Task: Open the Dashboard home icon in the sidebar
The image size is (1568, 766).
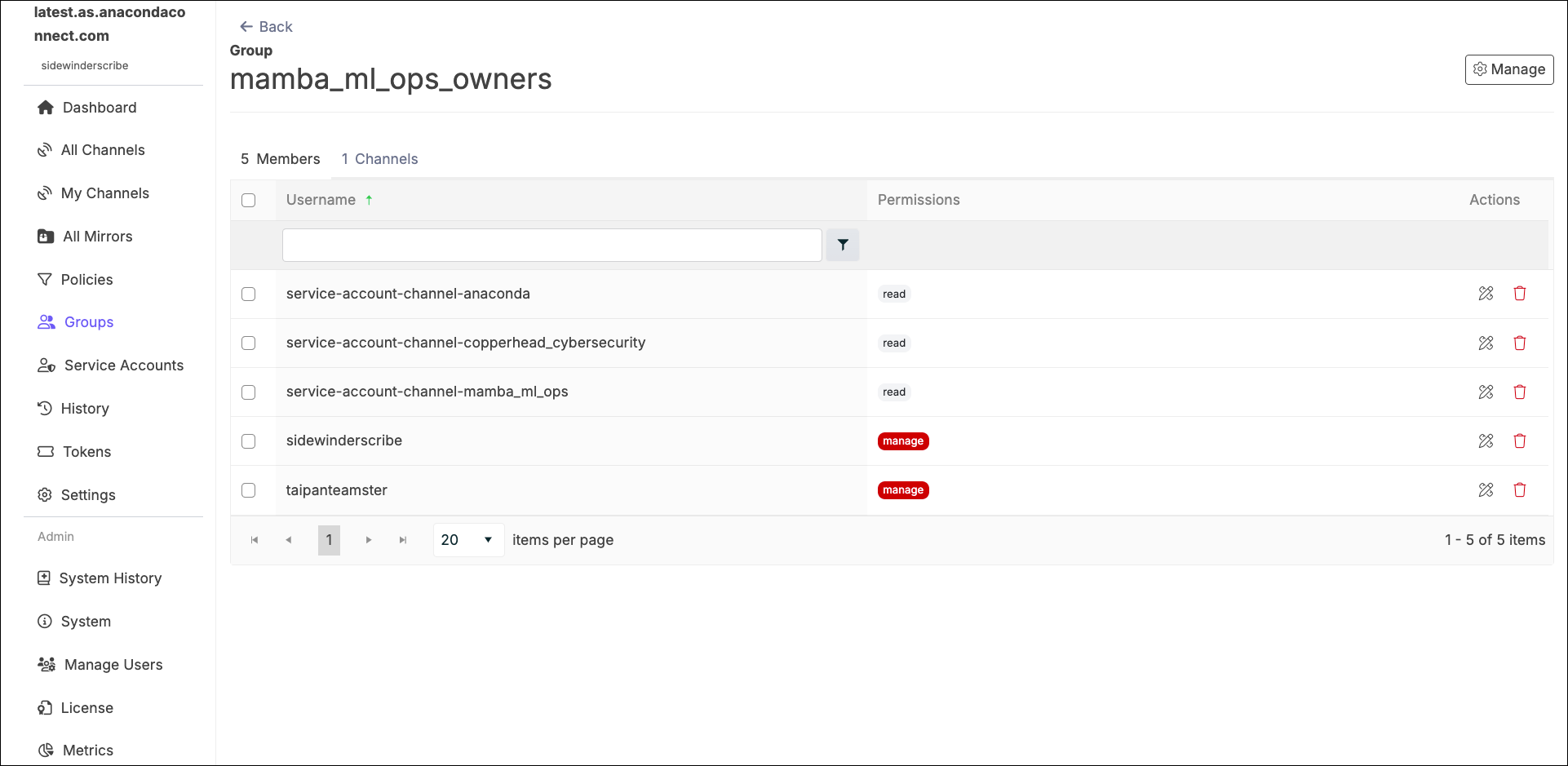Action: click(46, 108)
